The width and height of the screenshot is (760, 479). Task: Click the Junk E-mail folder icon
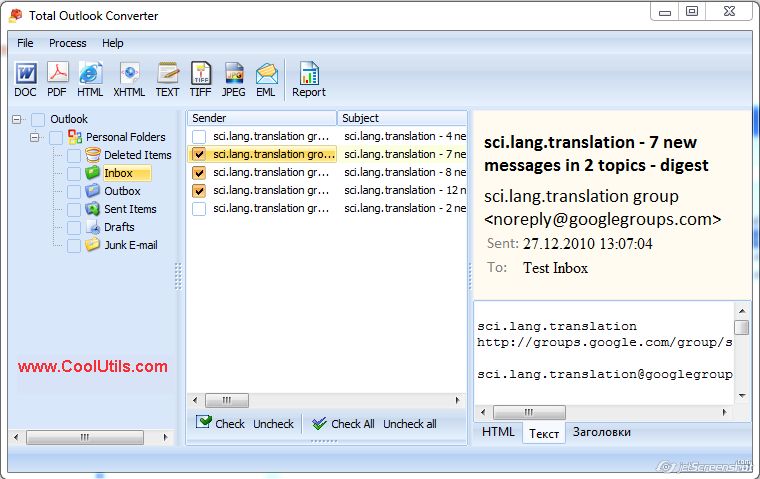(93, 244)
